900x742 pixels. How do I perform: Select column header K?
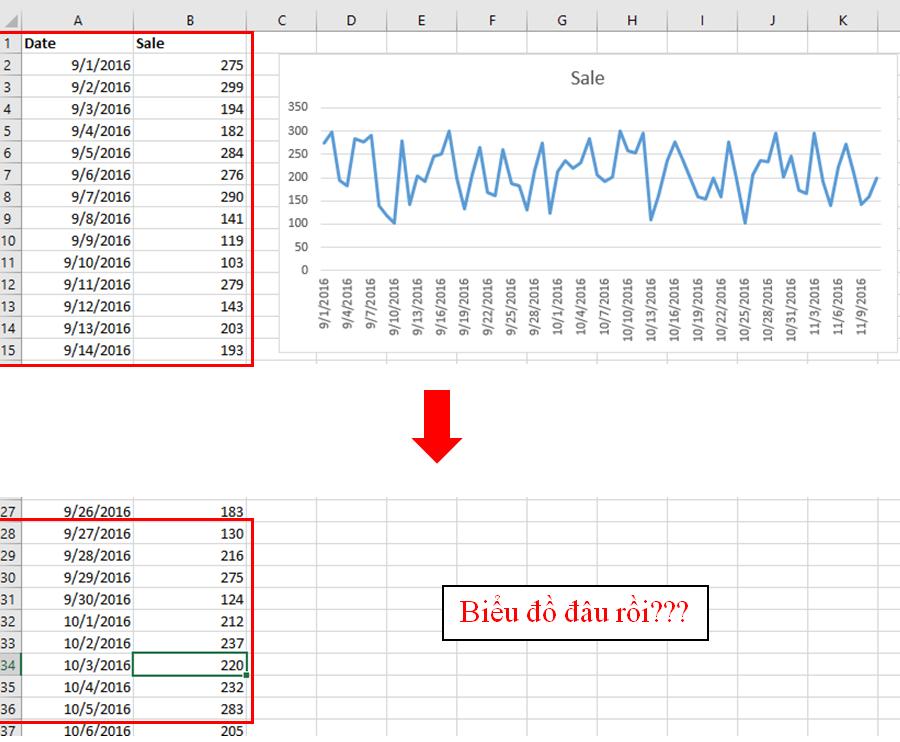(842, 20)
